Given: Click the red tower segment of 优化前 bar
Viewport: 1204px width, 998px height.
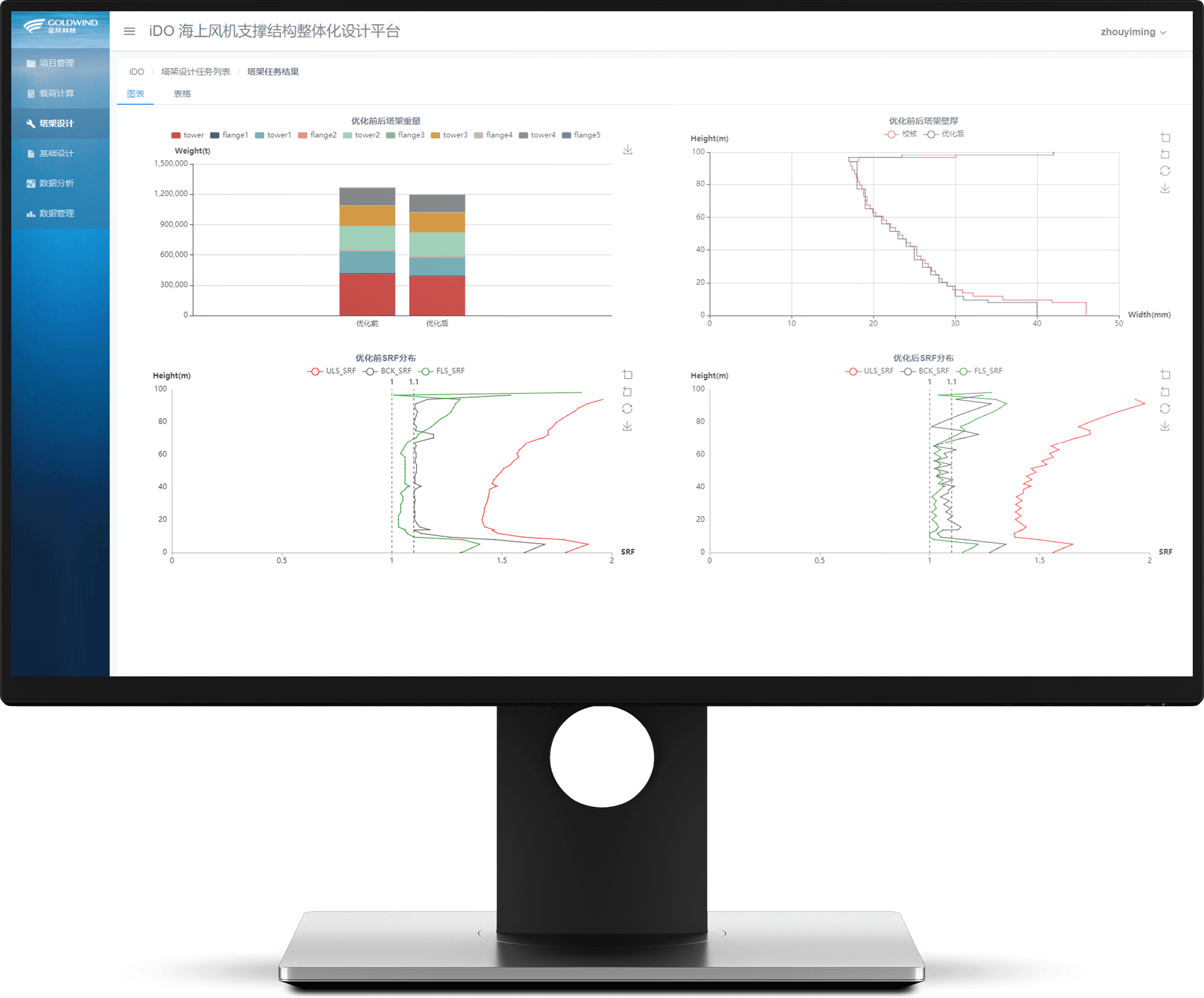Looking at the screenshot, I should pyautogui.click(x=367, y=295).
